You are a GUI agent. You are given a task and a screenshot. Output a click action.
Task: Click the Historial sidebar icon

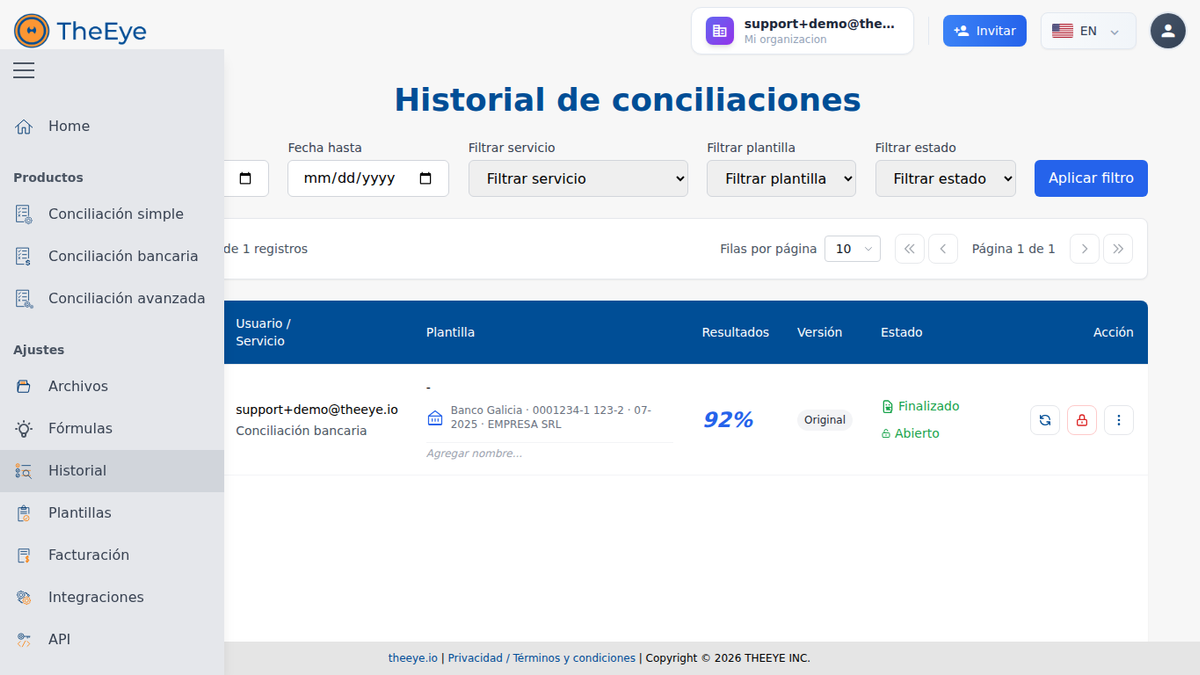(24, 471)
